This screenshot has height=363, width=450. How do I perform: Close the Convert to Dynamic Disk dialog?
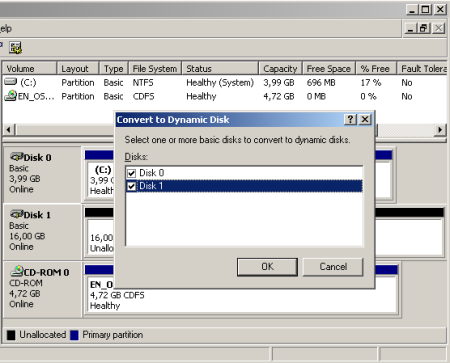click(x=365, y=119)
